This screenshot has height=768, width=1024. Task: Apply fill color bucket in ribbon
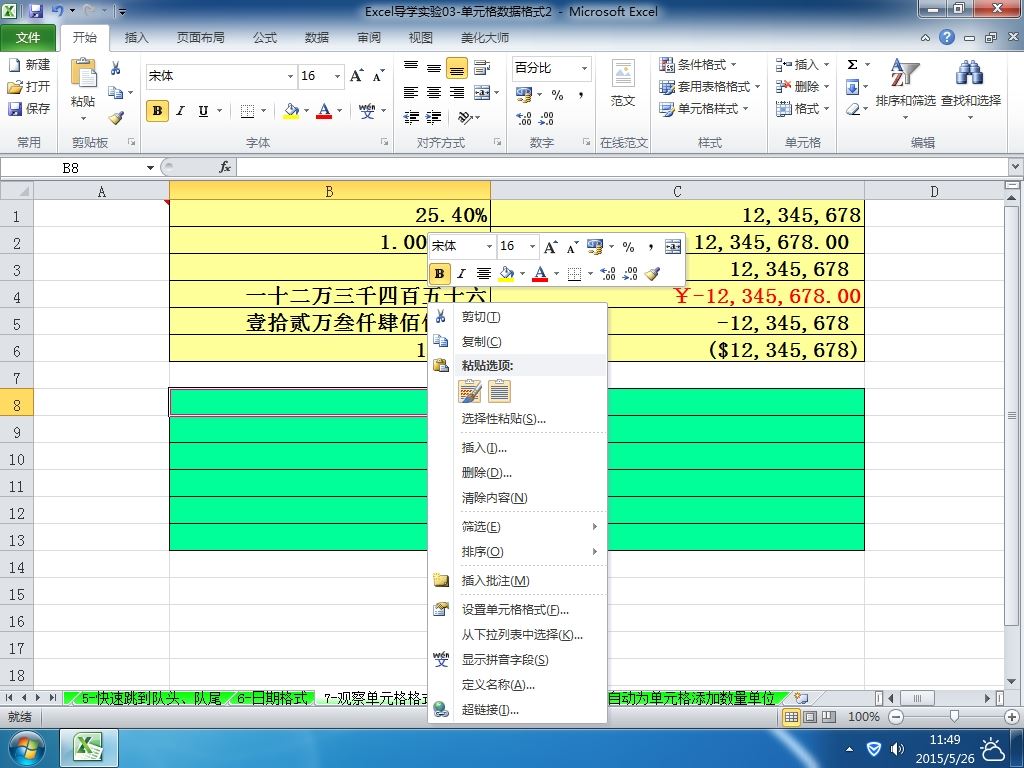click(291, 111)
